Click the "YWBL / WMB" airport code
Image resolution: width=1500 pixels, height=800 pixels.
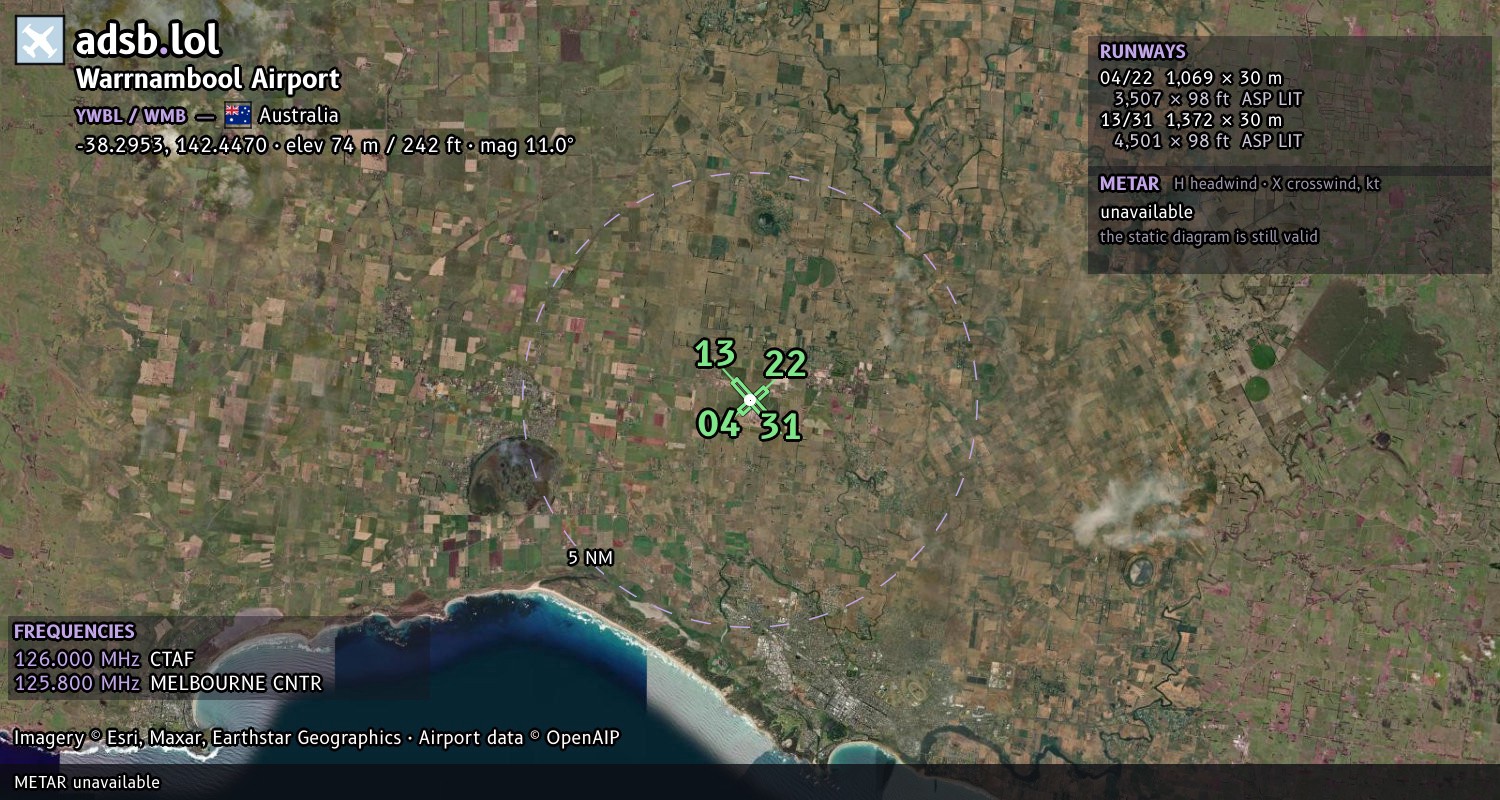click(x=131, y=115)
